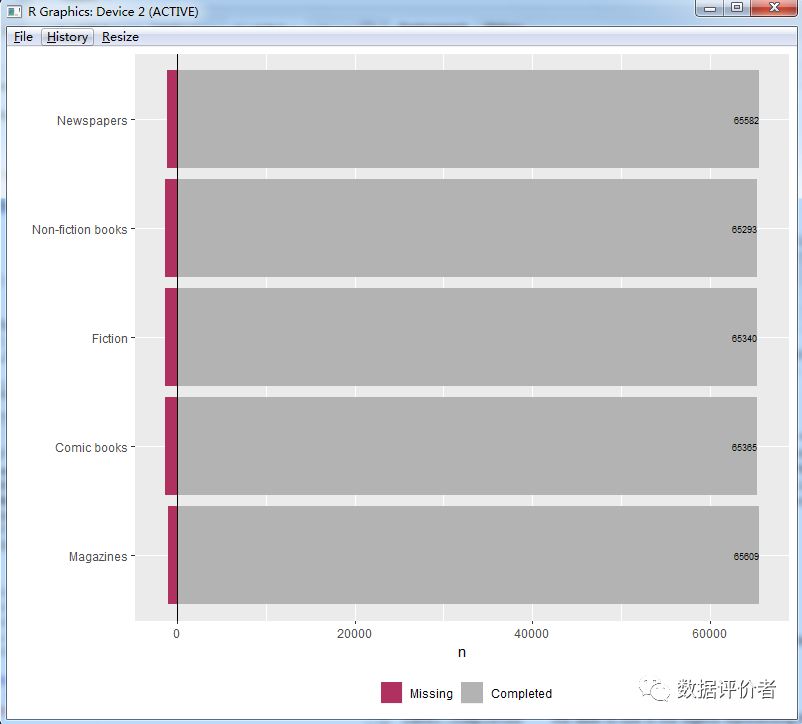Click the red Missing legend swatch
This screenshot has width=802, height=724.
(391, 693)
